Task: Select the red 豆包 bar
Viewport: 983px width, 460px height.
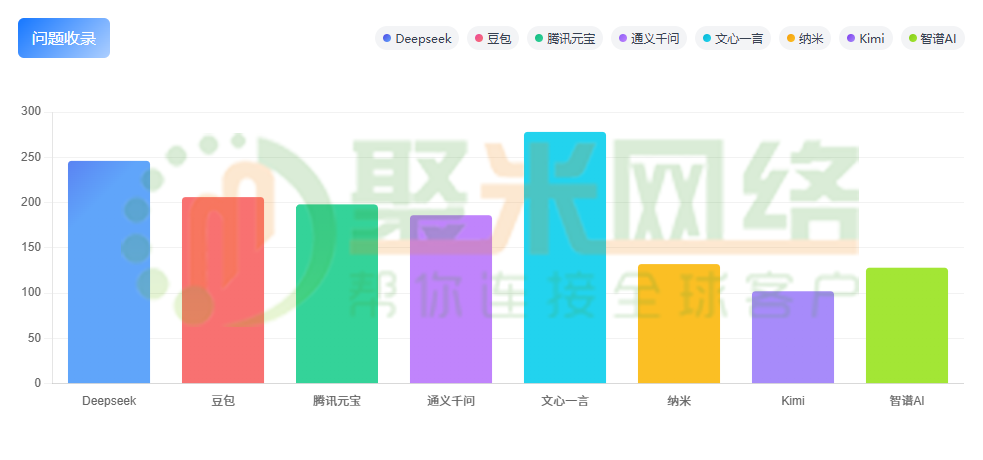Action: point(223,290)
